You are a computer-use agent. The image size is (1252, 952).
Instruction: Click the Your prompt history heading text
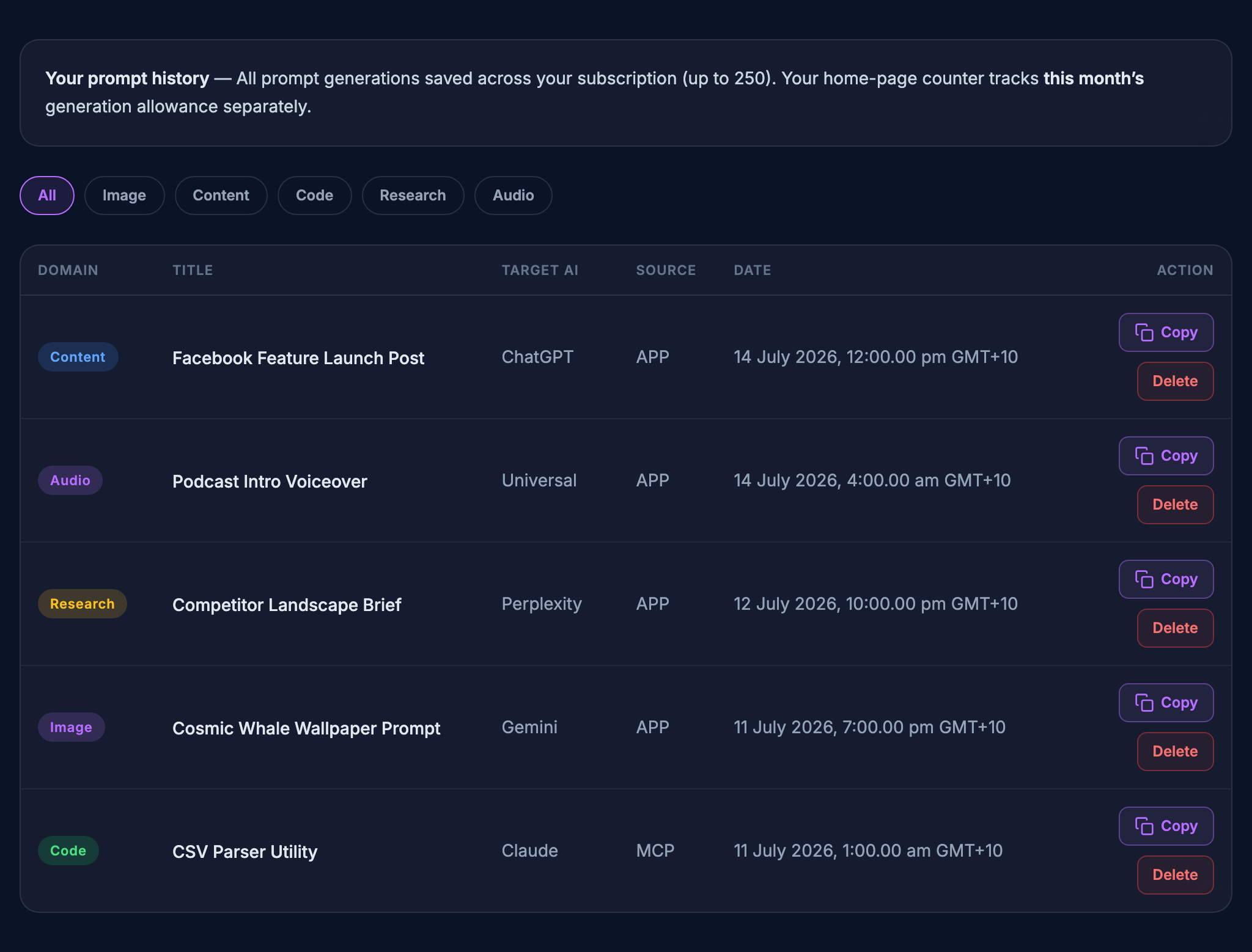127,78
